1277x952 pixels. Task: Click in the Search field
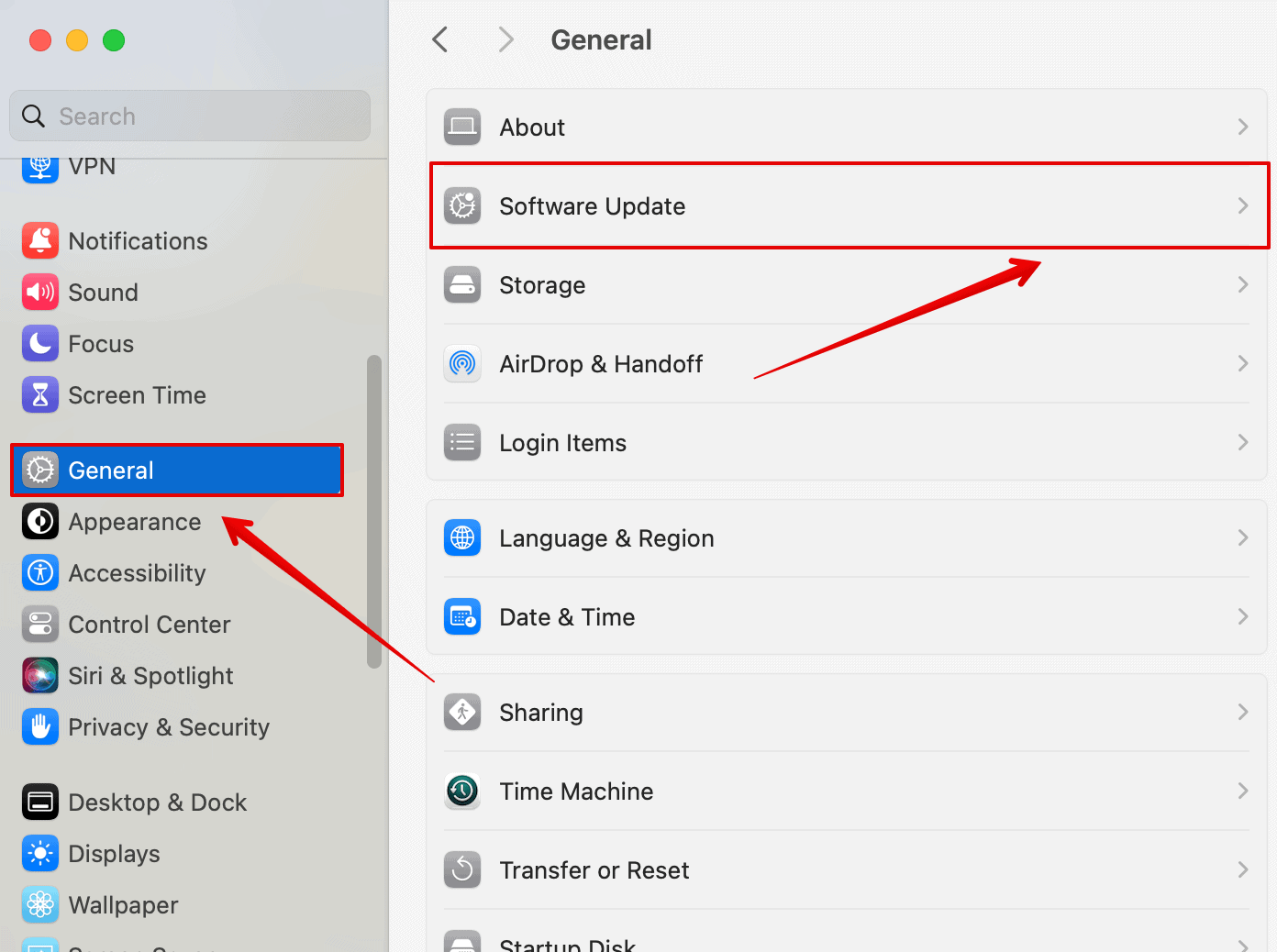[x=202, y=116]
